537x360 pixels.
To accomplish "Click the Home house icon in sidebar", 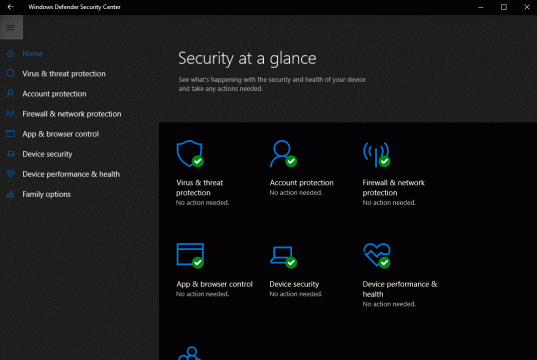I will click(11, 53).
